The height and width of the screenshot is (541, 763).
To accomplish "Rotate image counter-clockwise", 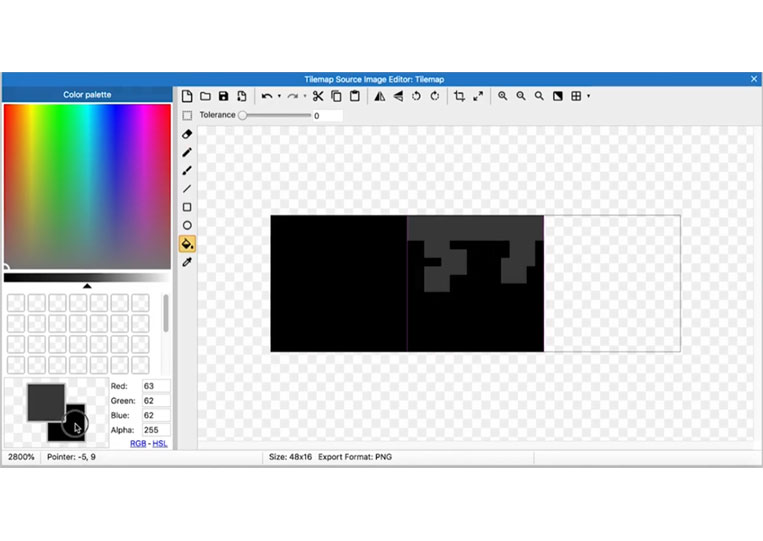I will (x=416, y=96).
